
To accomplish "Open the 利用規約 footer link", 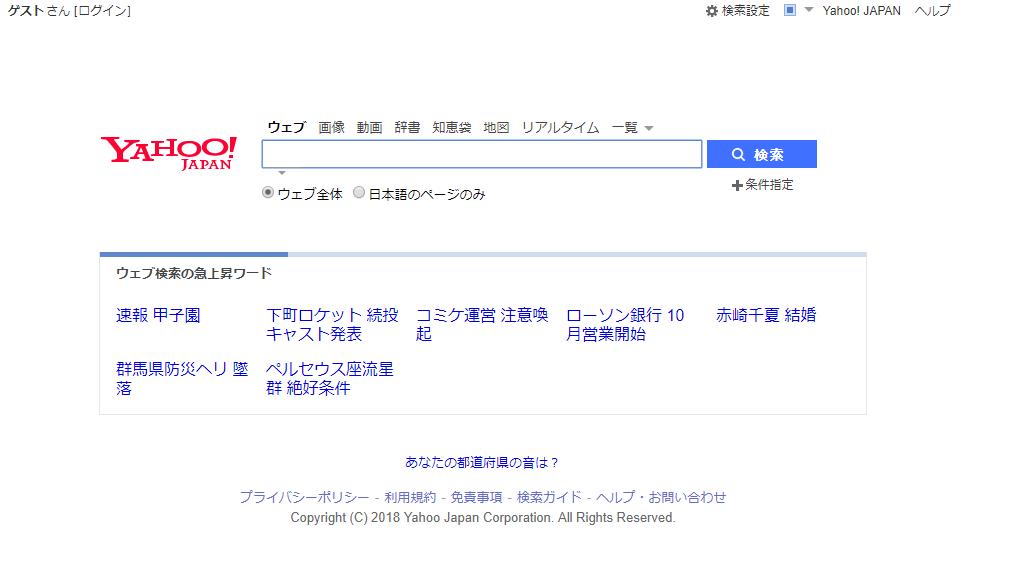I will pyautogui.click(x=410, y=497).
